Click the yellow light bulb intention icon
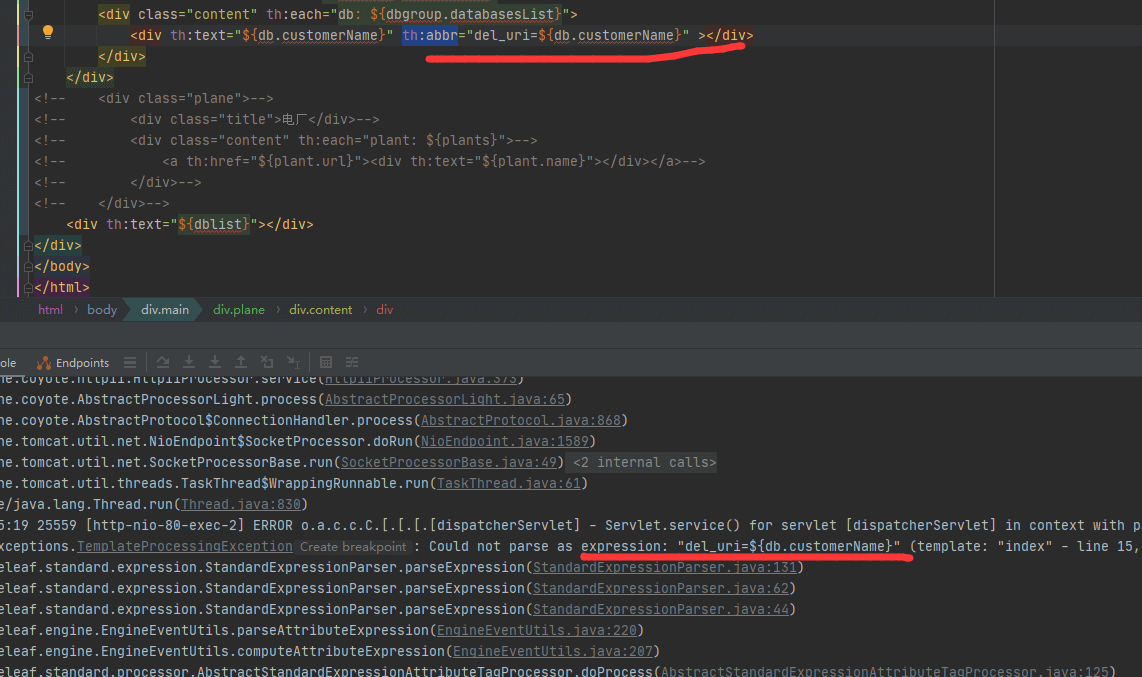The image size is (1142, 677). 47,32
